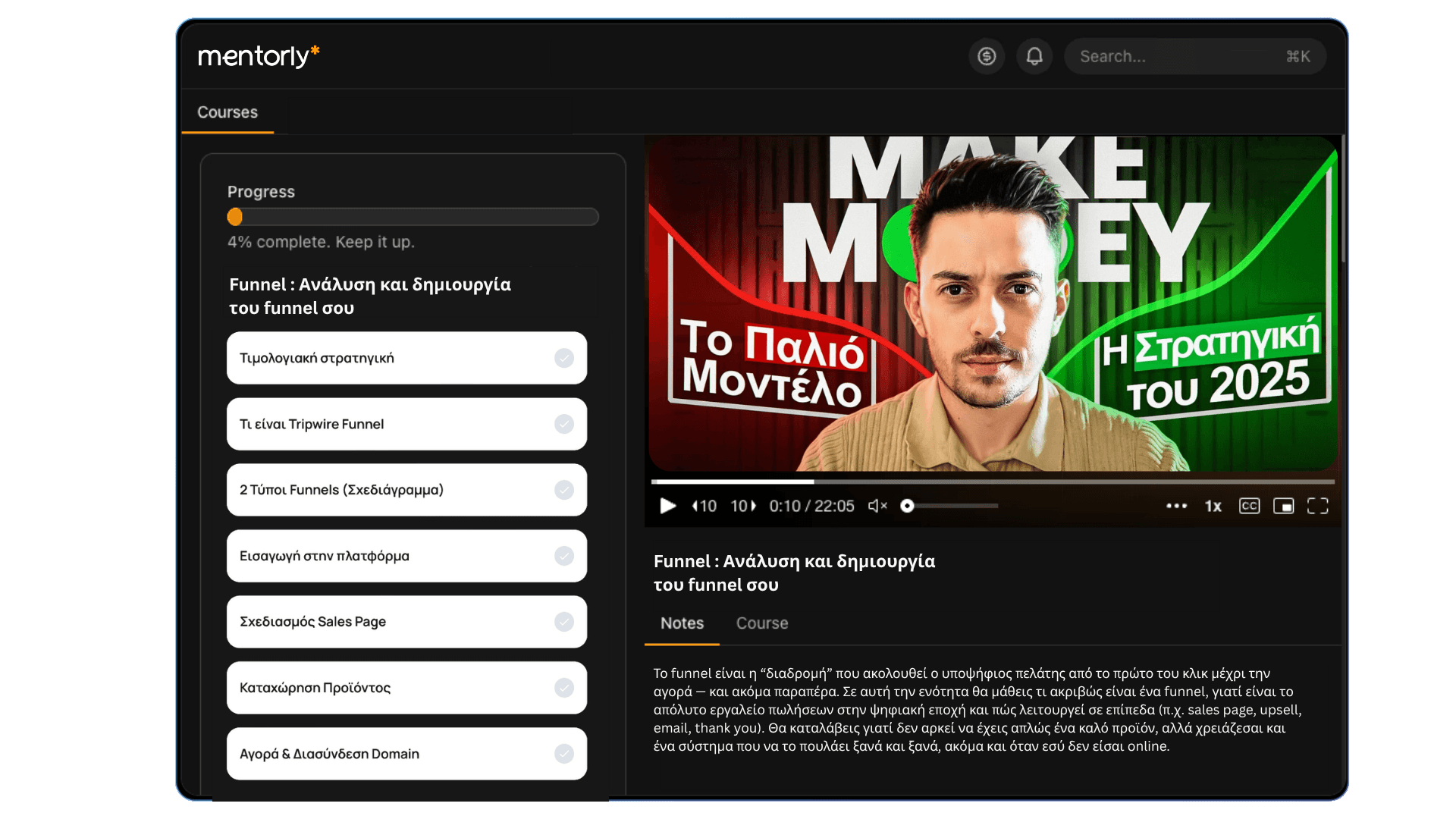
Task: Toggle checkmark on Σχεδιασμός Sales Page
Action: click(x=563, y=622)
